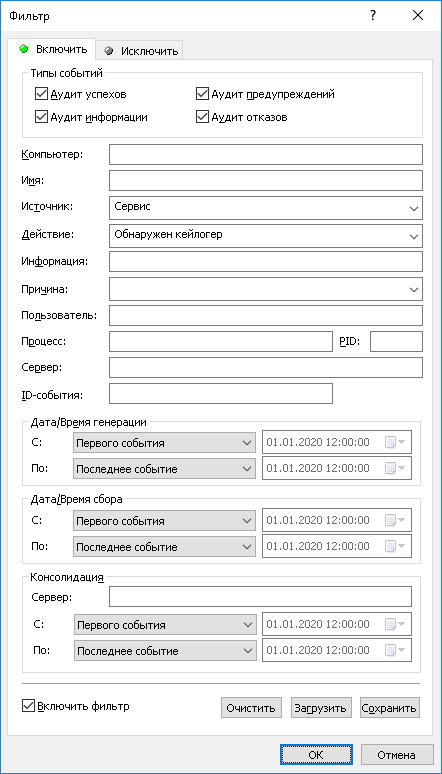The width and height of the screenshot is (442, 774).
Task: Open the Действие dropdown with Обнаружен кейлогер
Action: [x=266, y=235]
